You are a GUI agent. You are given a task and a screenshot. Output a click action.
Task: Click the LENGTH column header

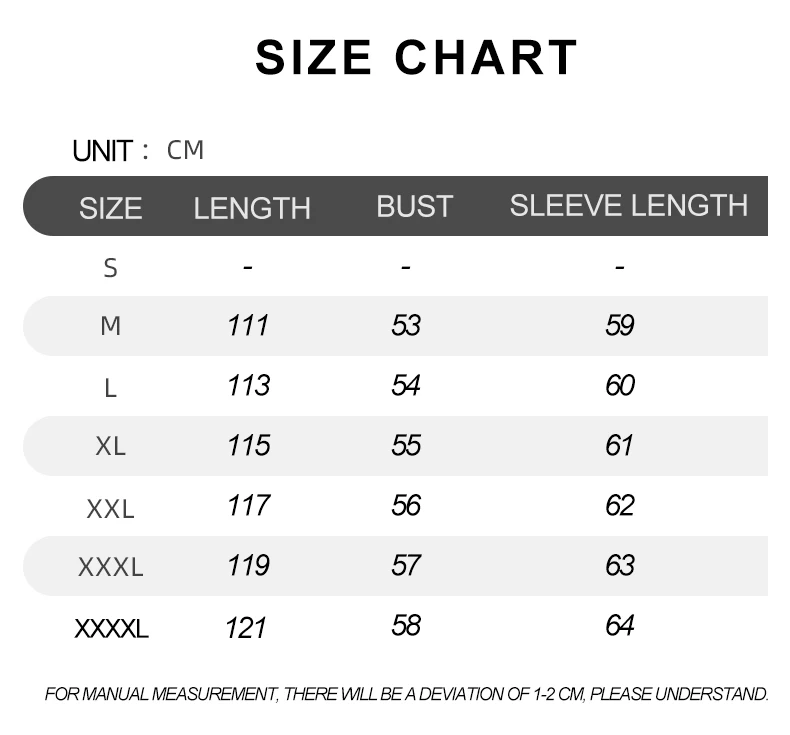point(252,208)
